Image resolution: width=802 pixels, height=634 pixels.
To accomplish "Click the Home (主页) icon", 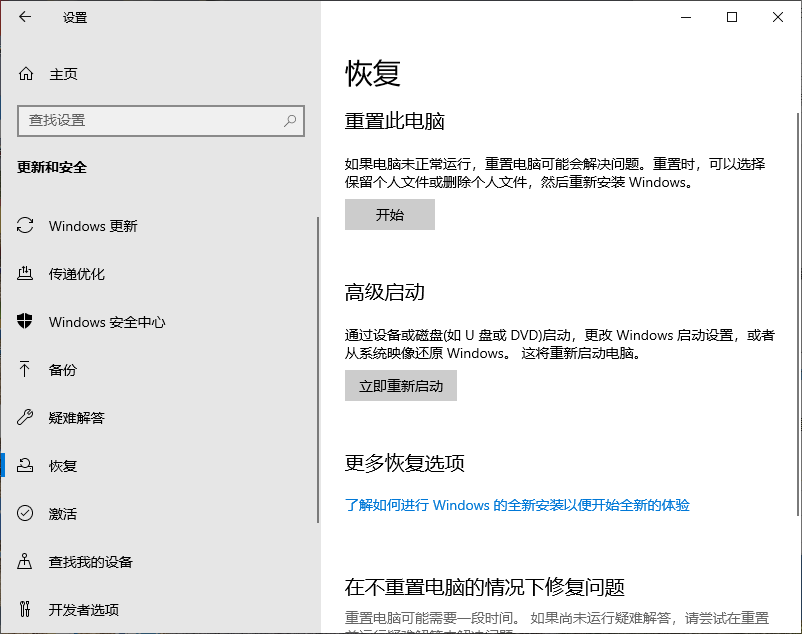I will click(26, 74).
